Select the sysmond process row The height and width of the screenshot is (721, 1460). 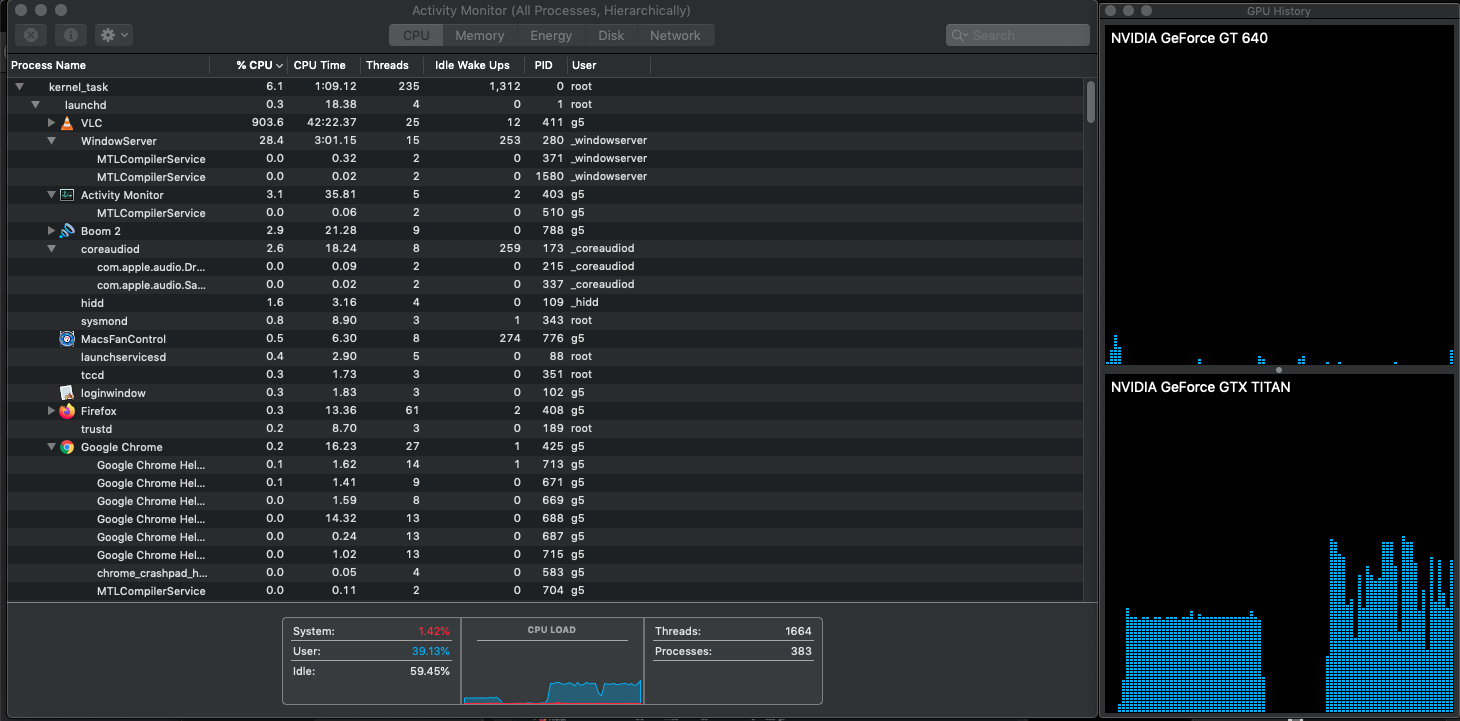(x=545, y=321)
